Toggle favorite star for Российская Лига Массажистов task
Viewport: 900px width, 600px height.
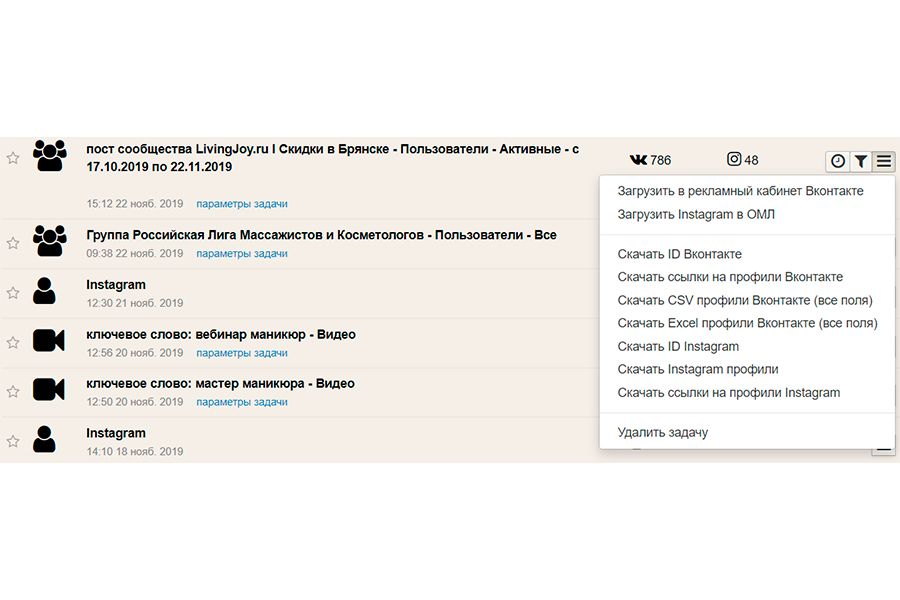[x=13, y=243]
